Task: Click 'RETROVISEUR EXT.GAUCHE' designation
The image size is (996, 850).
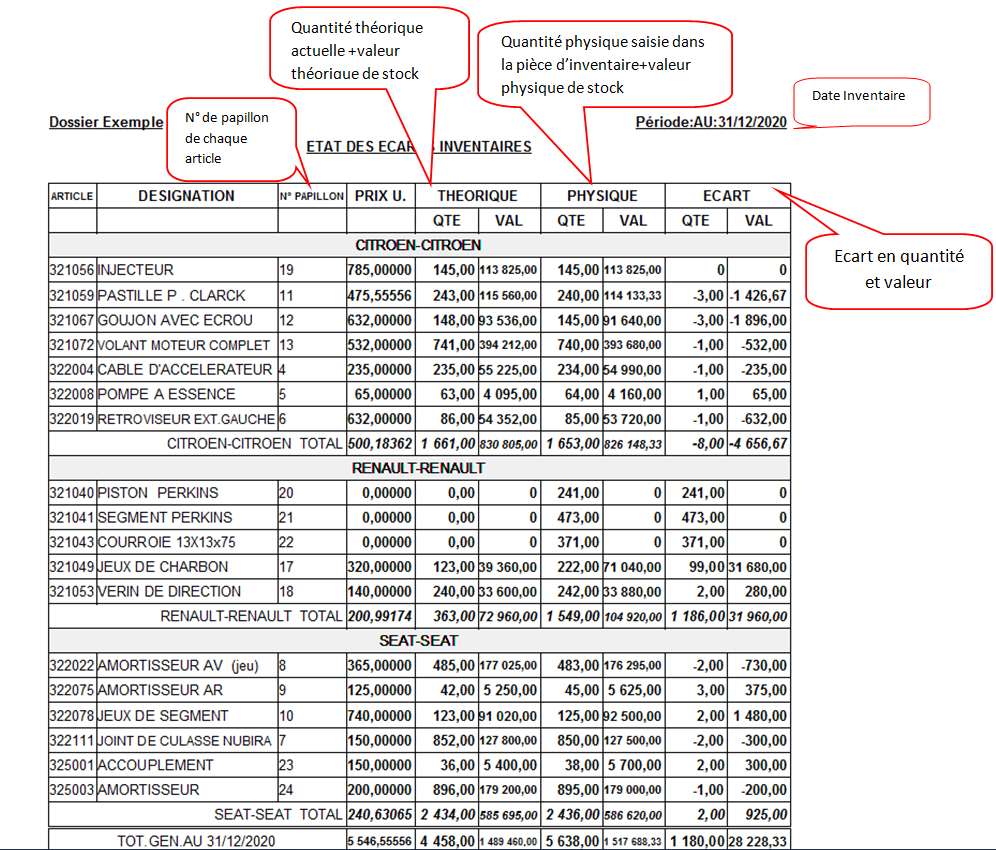Action: pyautogui.click(x=186, y=419)
